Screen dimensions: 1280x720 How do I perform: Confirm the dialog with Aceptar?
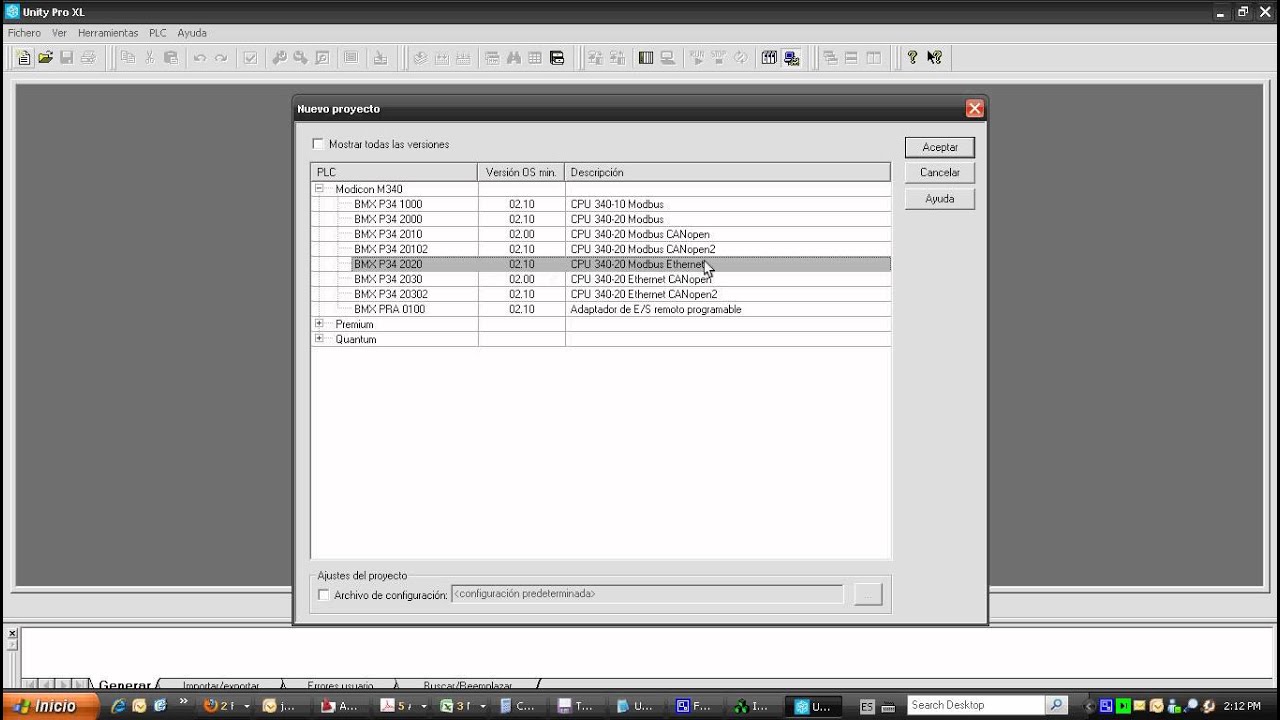[940, 147]
